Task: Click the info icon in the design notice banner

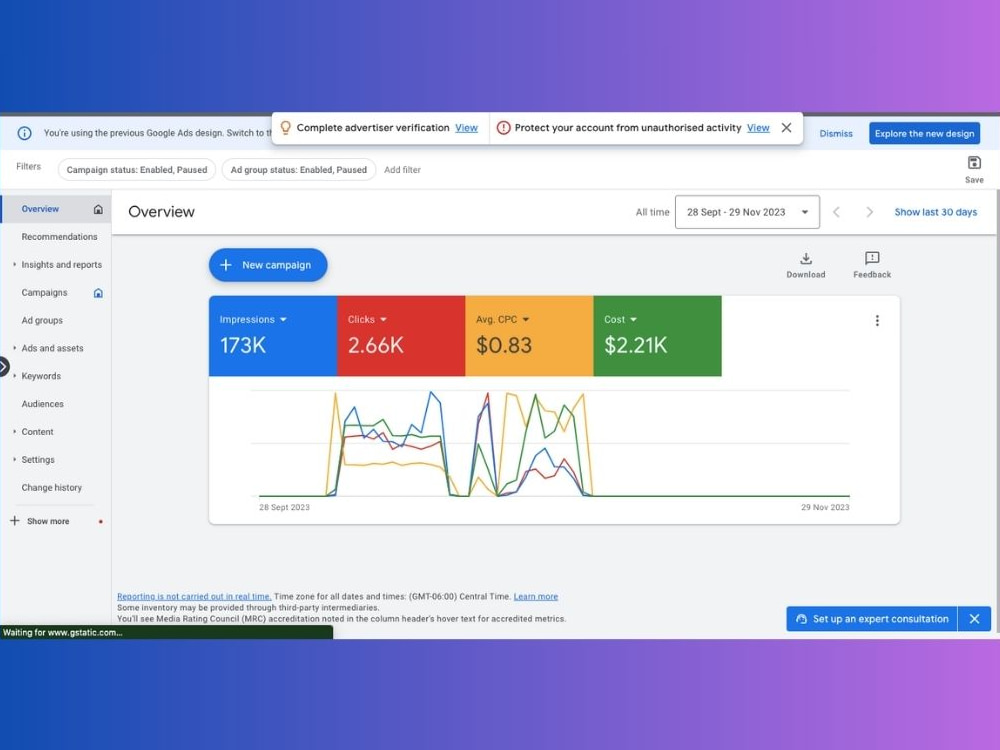Action: (x=24, y=133)
